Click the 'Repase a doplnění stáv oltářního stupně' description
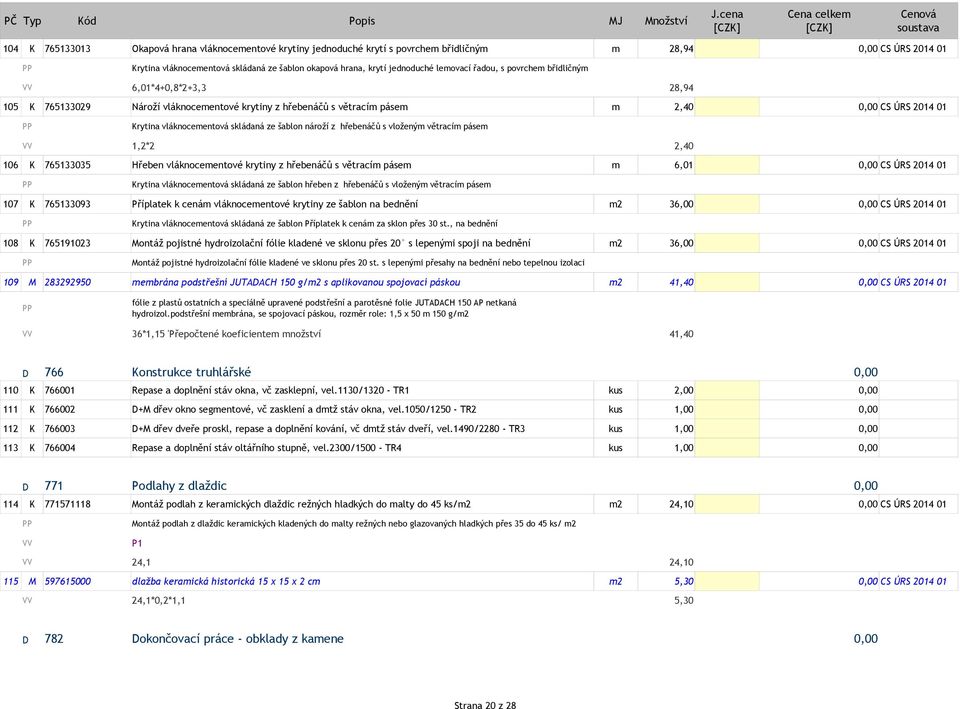Image resolution: width=960 pixels, height=709 pixels. (266, 448)
